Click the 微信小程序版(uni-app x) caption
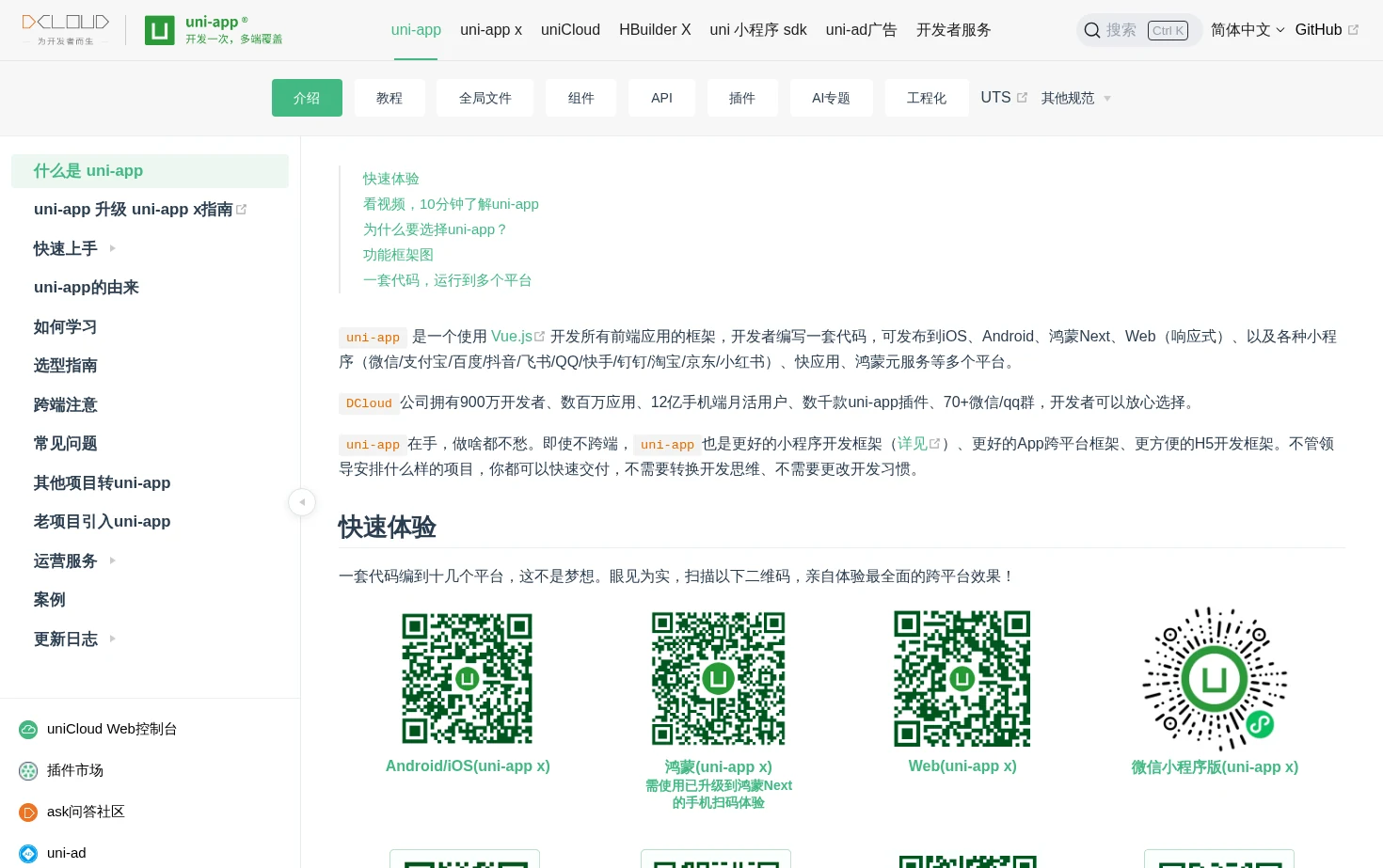The height and width of the screenshot is (868, 1383). [x=1215, y=767]
